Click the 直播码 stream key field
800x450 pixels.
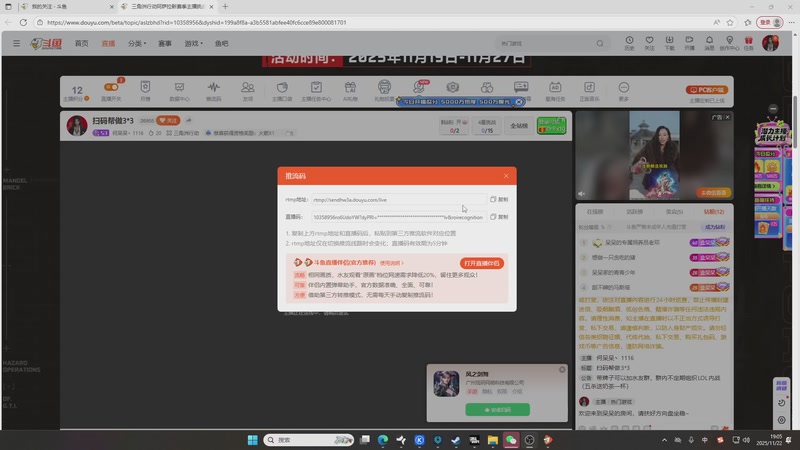(x=398, y=217)
